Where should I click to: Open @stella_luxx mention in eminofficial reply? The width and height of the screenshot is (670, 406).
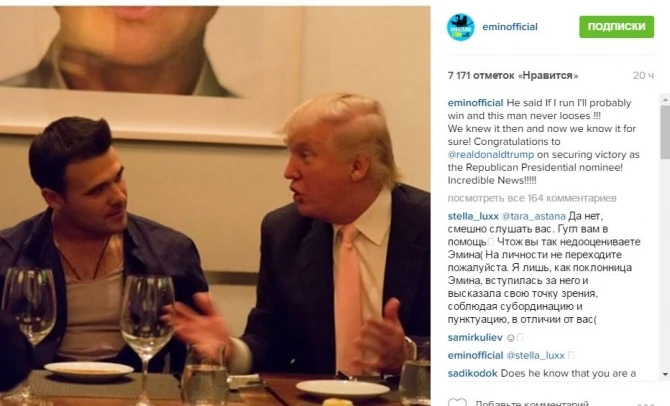(535, 356)
